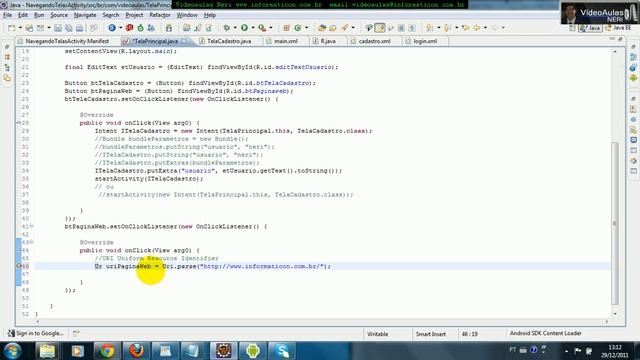Switch to login.xml editor tab
This screenshot has width=640, height=360.
click(425, 41)
